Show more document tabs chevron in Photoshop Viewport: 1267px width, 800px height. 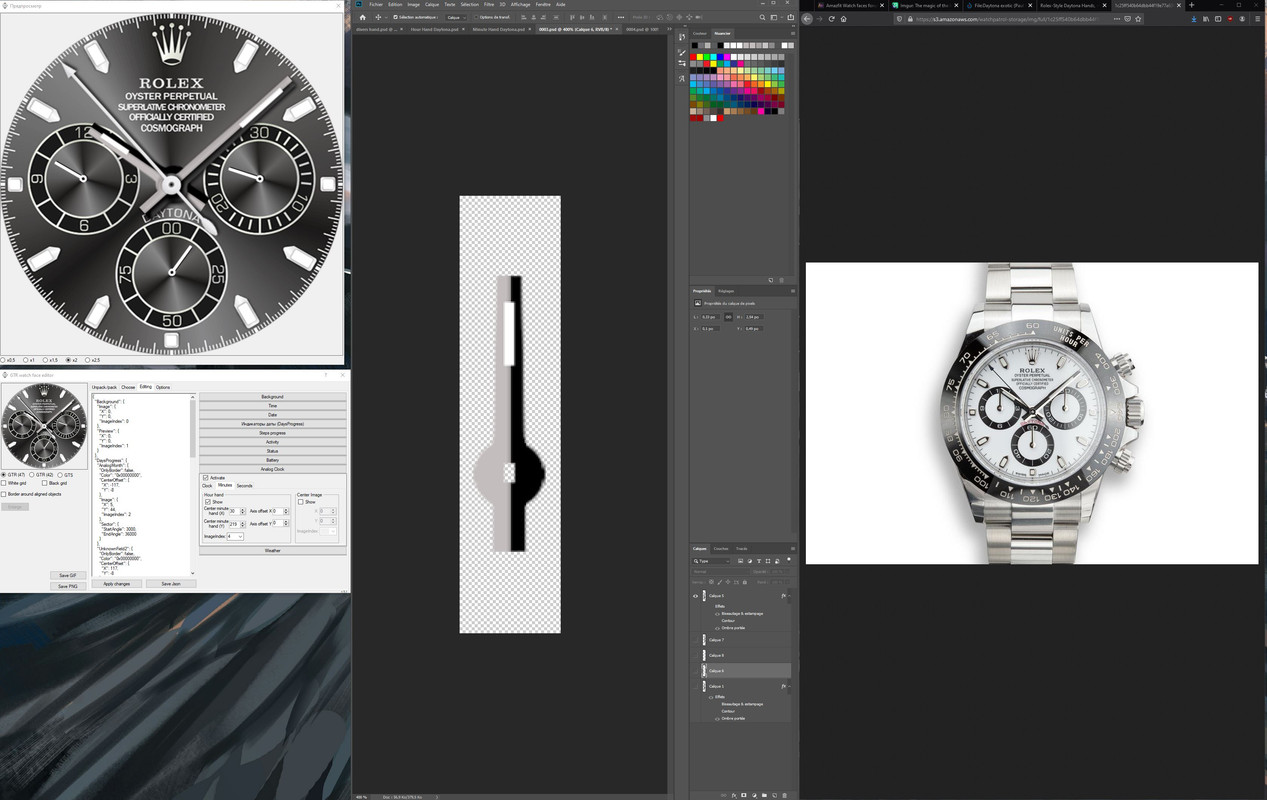pyautogui.click(x=669, y=29)
